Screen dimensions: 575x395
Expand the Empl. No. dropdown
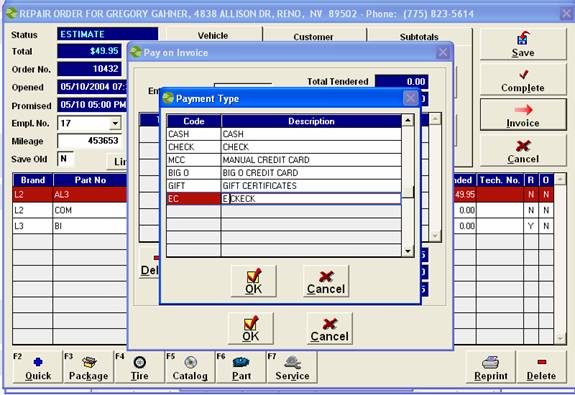pos(115,123)
